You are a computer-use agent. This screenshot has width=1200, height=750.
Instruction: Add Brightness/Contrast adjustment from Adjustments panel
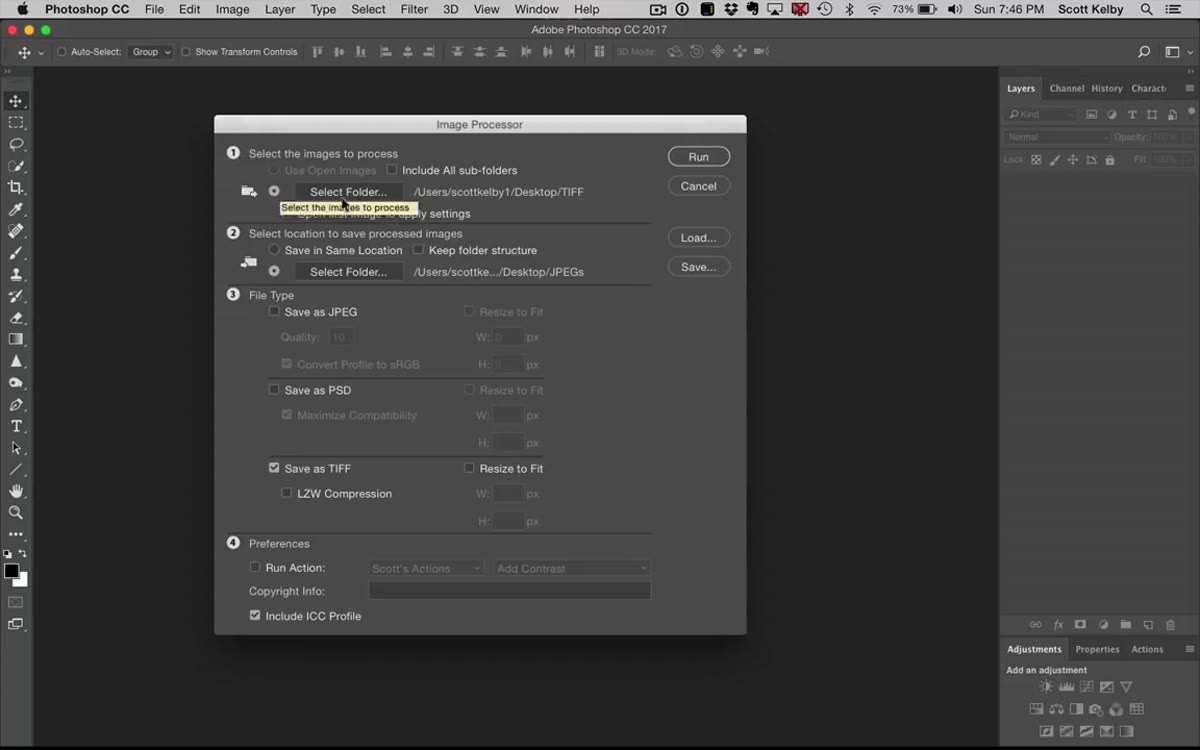pos(1046,687)
